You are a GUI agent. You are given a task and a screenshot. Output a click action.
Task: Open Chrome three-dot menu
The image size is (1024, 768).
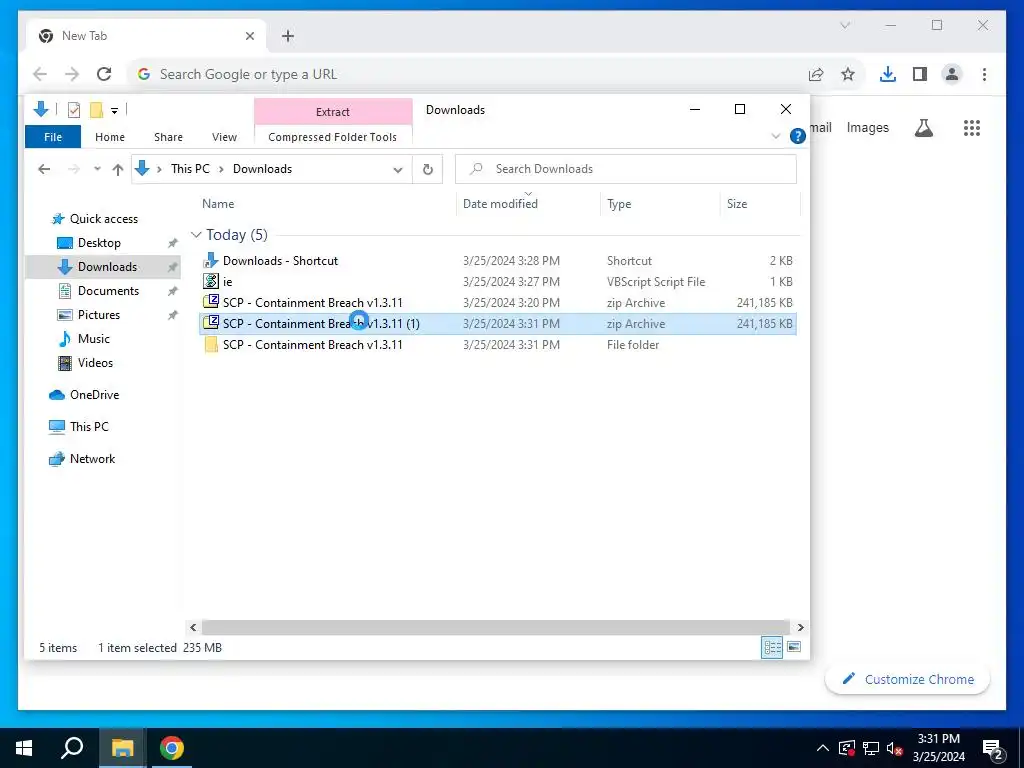tap(984, 74)
